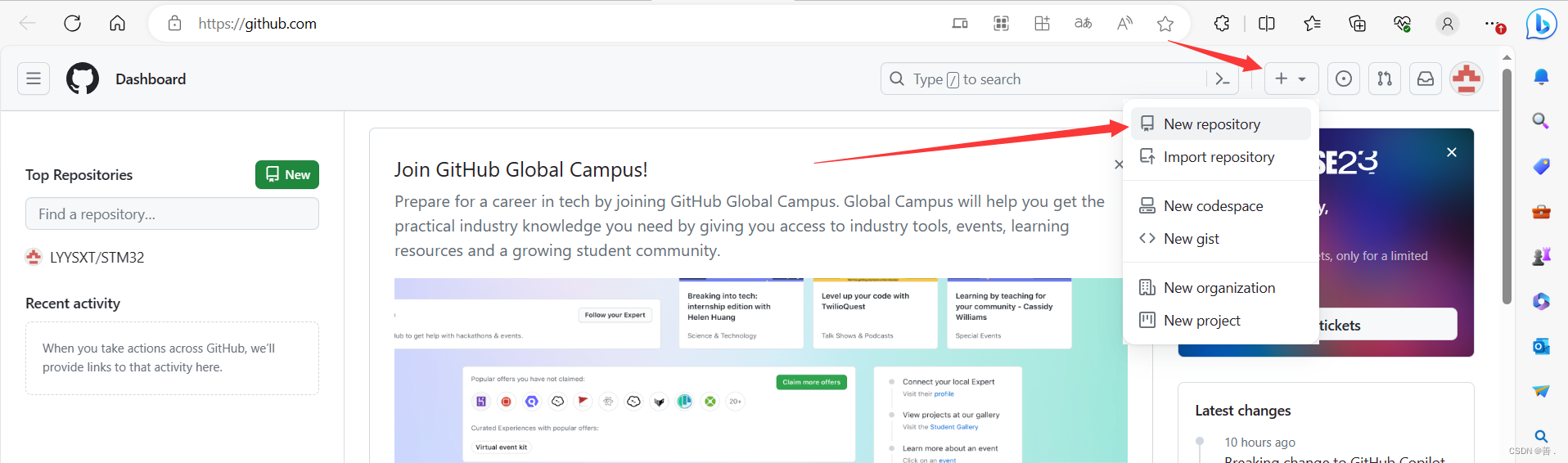Open the sidebar Outlook icon
The image size is (1568, 463).
click(1541, 346)
